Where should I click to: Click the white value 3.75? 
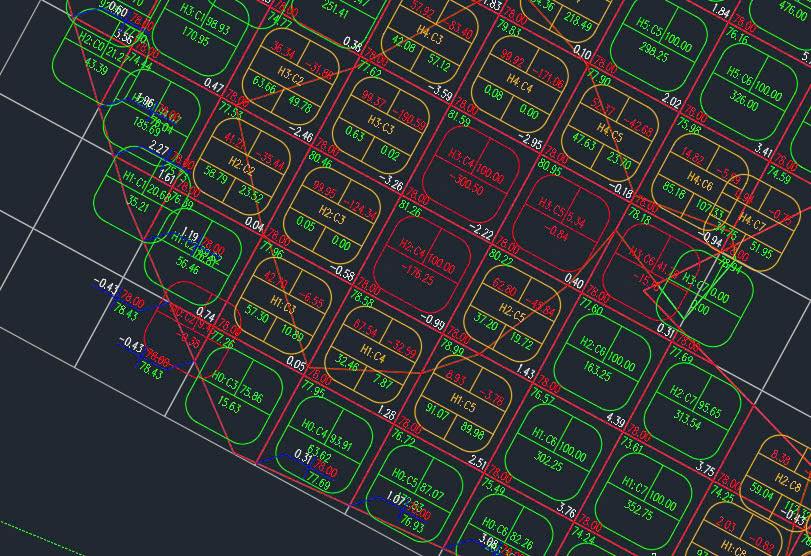point(706,469)
